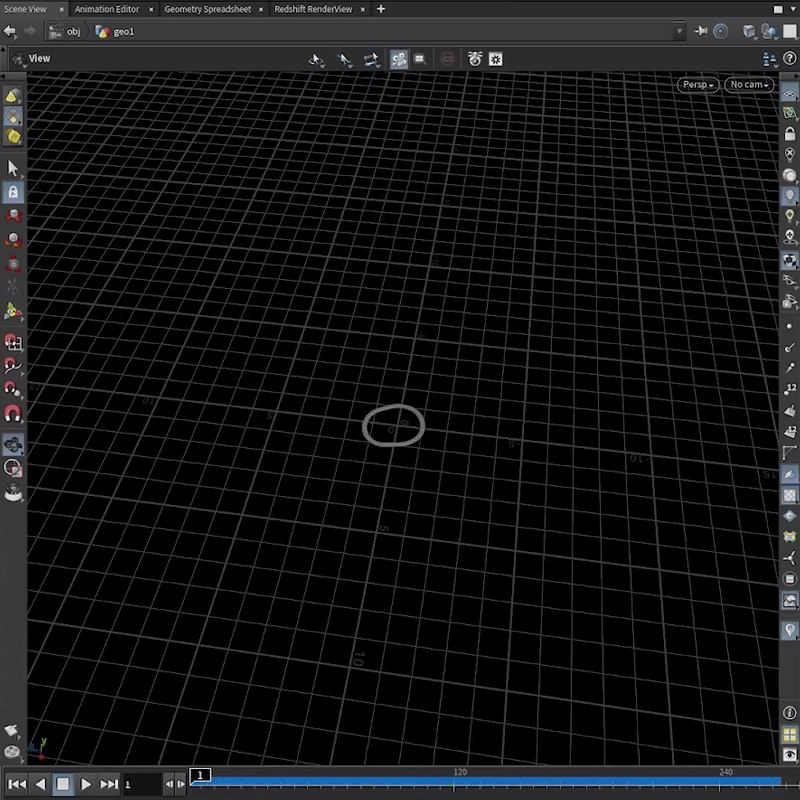The width and height of the screenshot is (800, 800).
Task: Go back in network path
Action: click(10, 31)
